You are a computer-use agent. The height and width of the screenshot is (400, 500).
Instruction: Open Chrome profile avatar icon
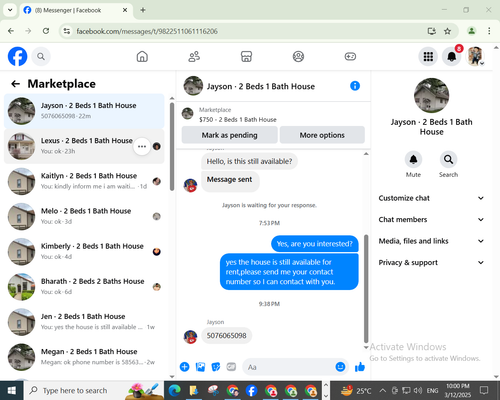click(x=471, y=31)
